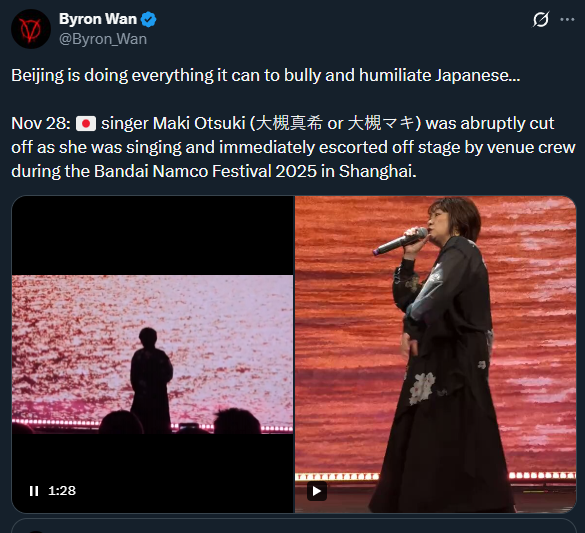The height and width of the screenshot is (533, 585).
Task: Pause the left video
Action: click(x=34, y=491)
